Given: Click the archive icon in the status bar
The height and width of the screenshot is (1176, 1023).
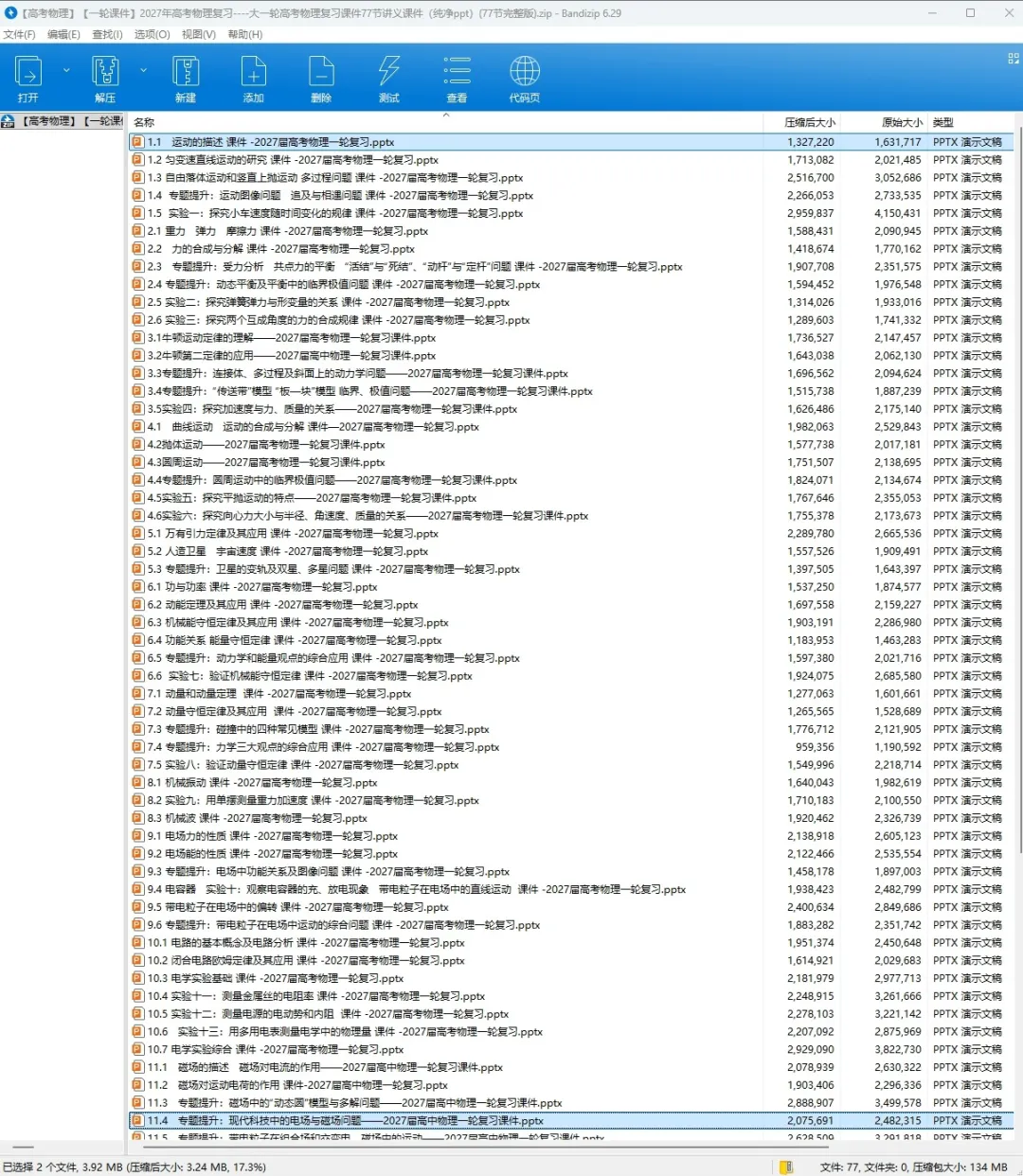Looking at the screenshot, I should coord(786,1167).
